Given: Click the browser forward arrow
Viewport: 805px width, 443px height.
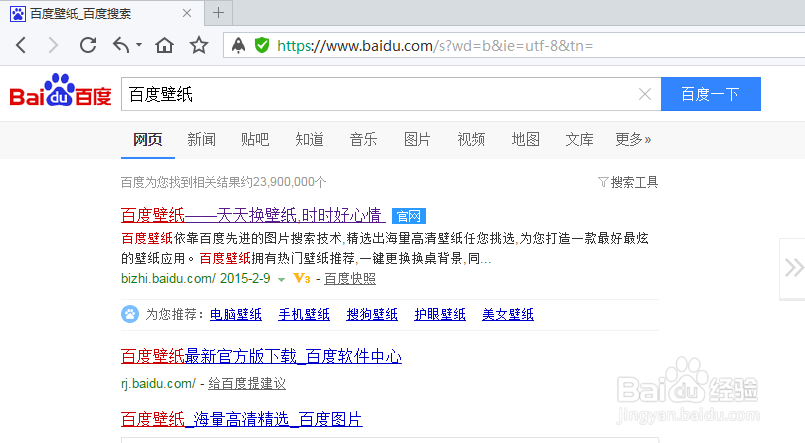Looking at the screenshot, I should coord(52,46).
